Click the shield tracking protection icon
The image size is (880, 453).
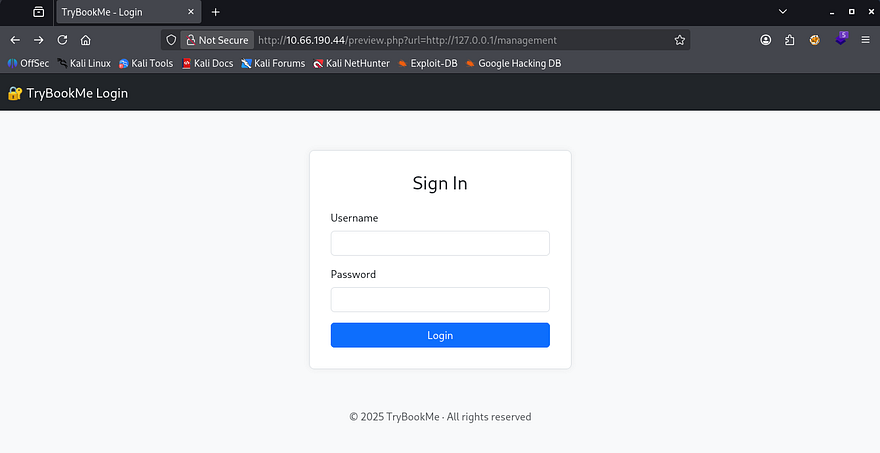[x=171, y=40]
